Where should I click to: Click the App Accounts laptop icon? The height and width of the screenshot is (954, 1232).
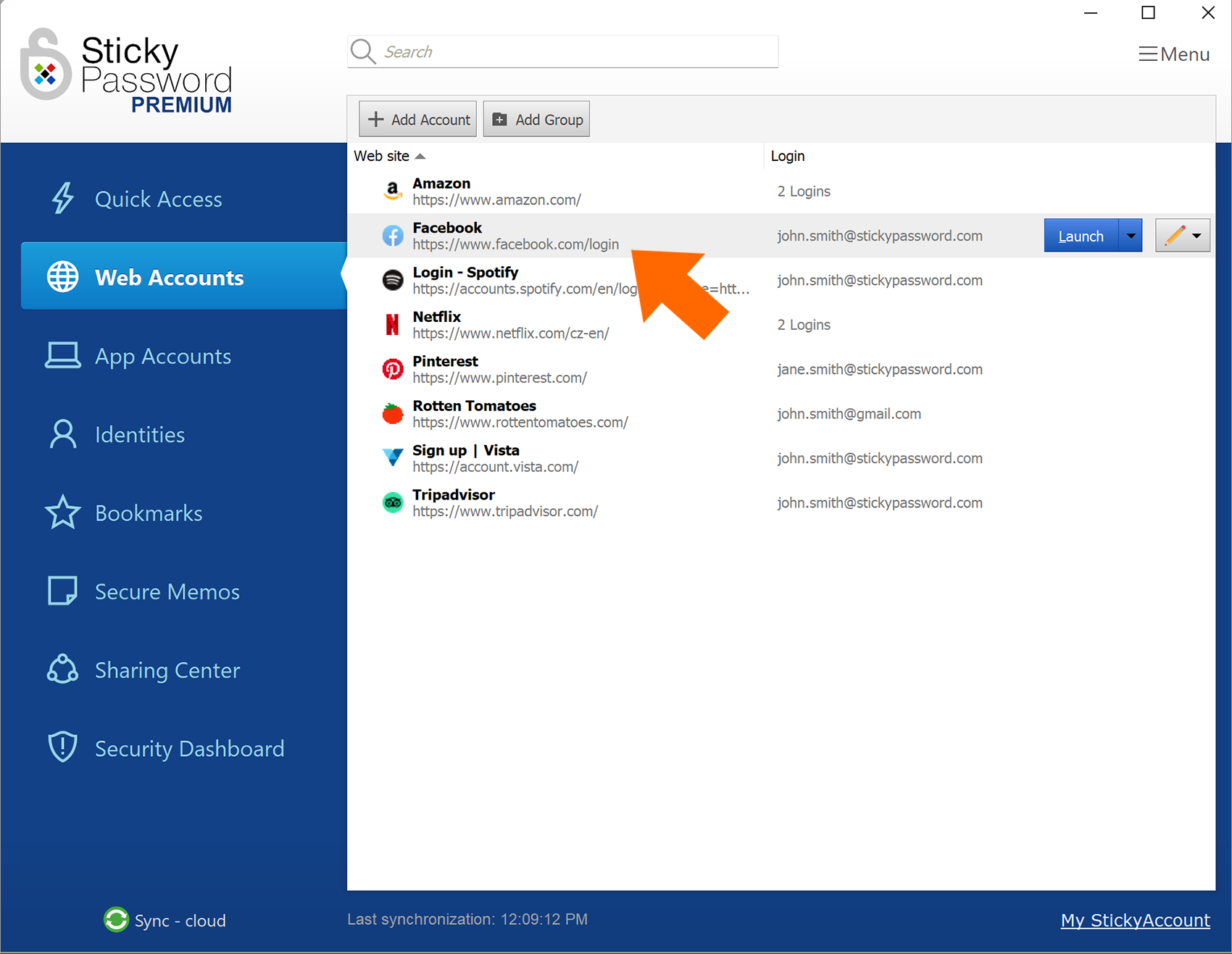63,355
